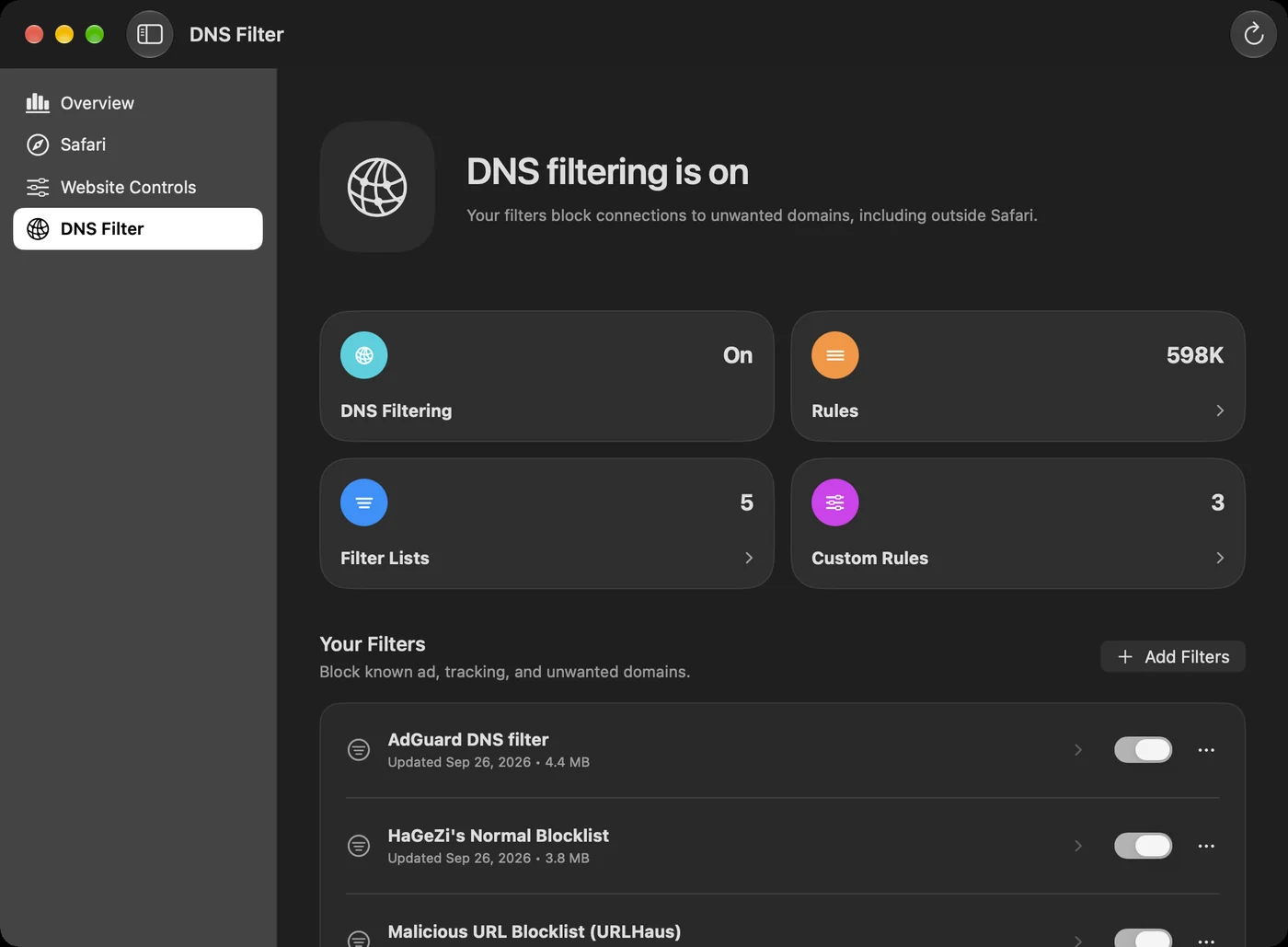Toggle the AdGuard DNS filter switch
The height and width of the screenshot is (947, 1288).
point(1144,750)
